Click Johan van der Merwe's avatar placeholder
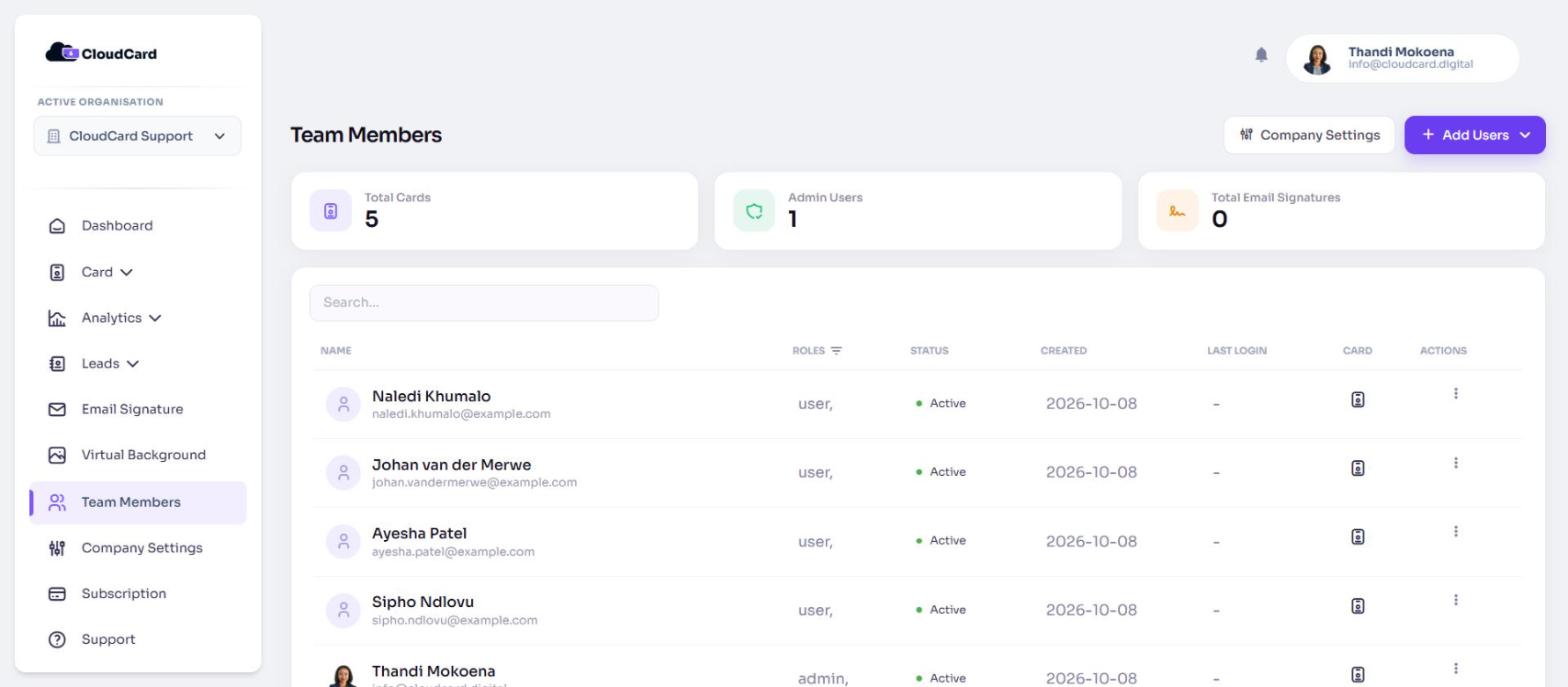 [343, 473]
